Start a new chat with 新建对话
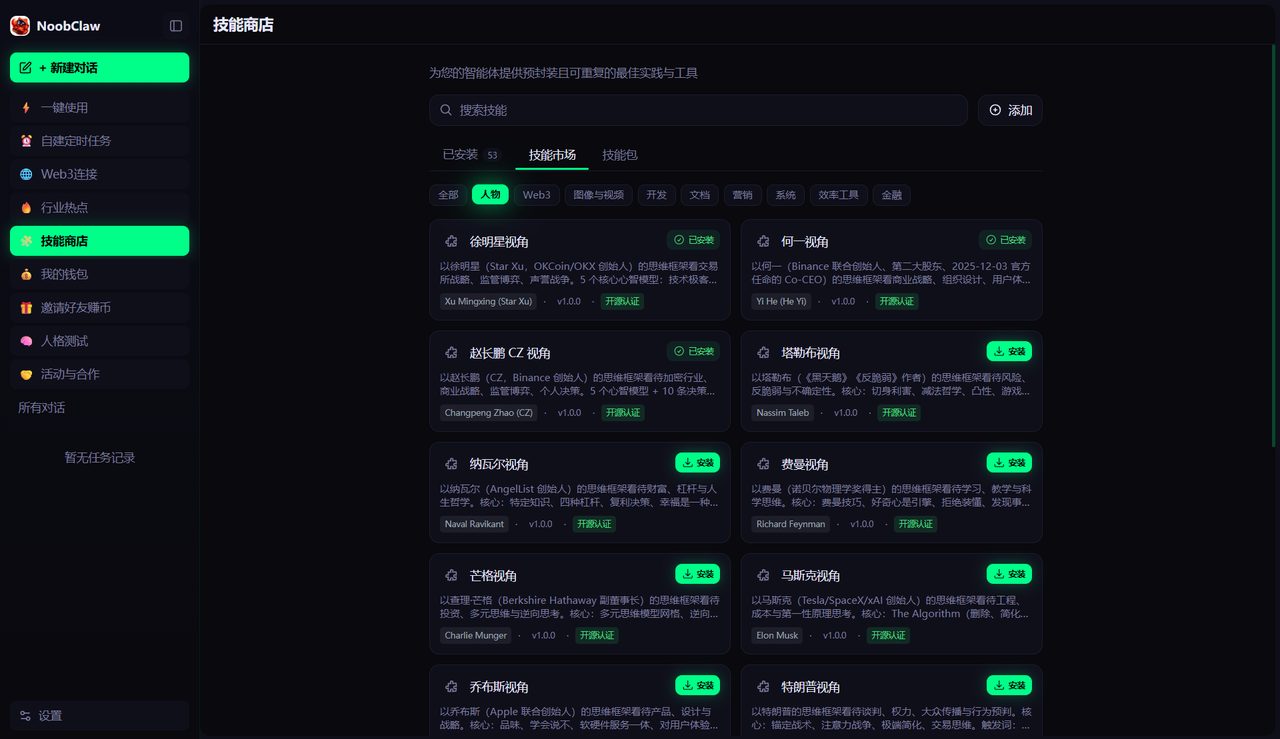1280x739 pixels. click(99, 68)
